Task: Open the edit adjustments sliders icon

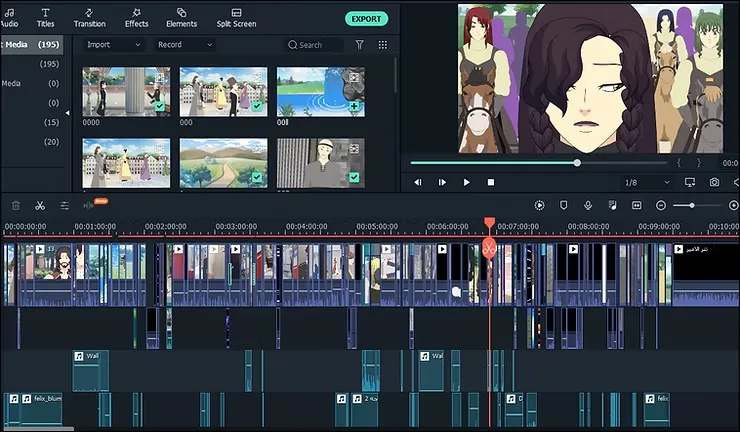Action: click(65, 205)
